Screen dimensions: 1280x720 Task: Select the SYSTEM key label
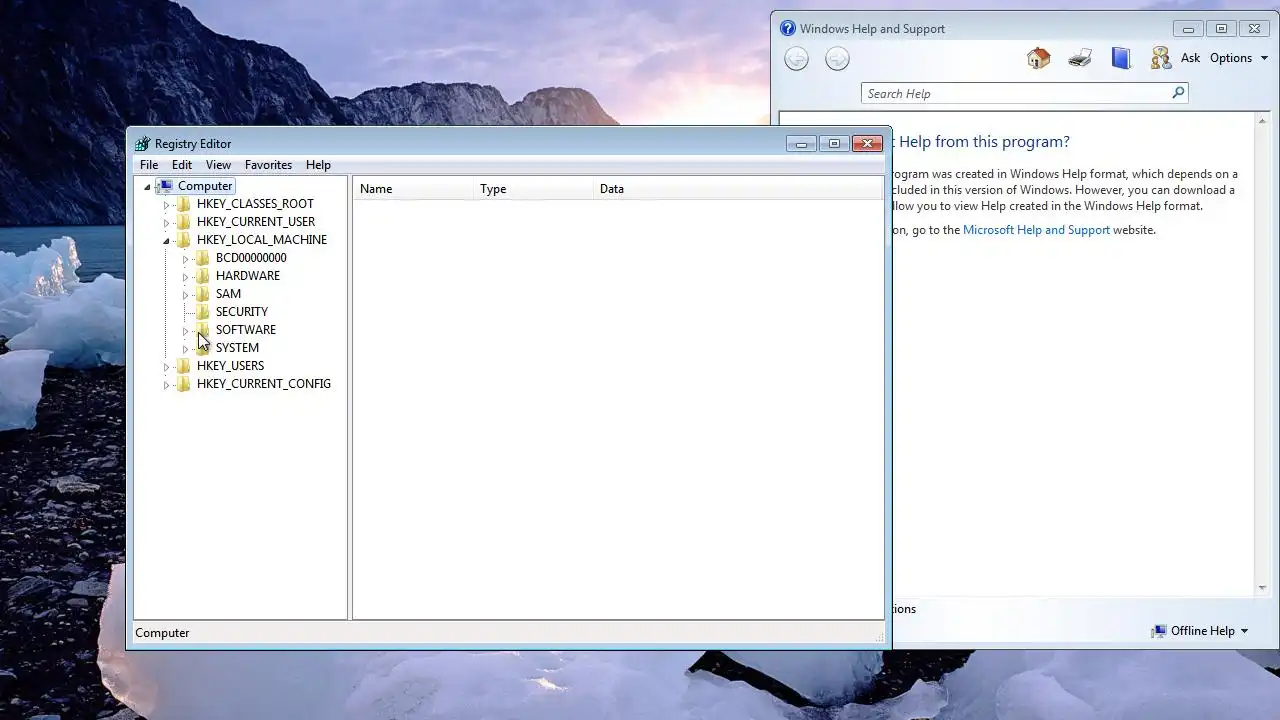tap(237, 348)
